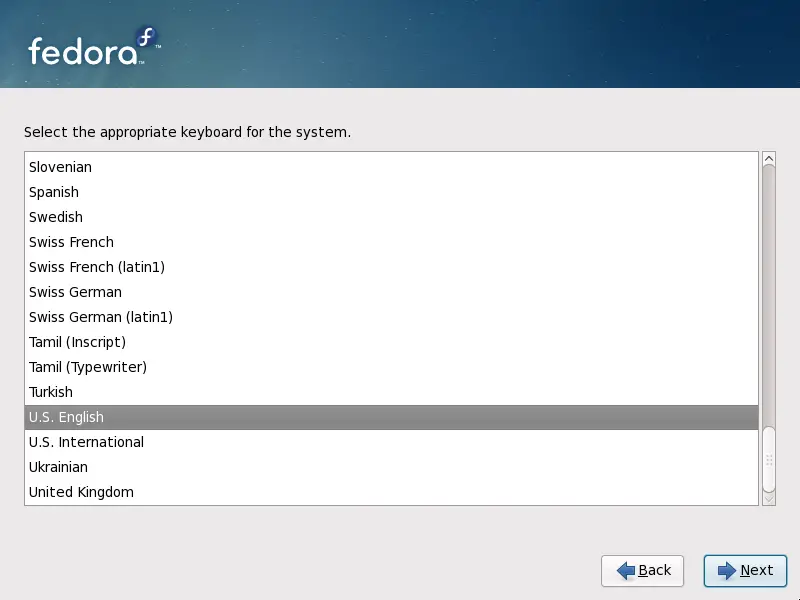The image size is (800, 600).
Task: Select the Swedish keyboard layout
Action: pos(56,217)
